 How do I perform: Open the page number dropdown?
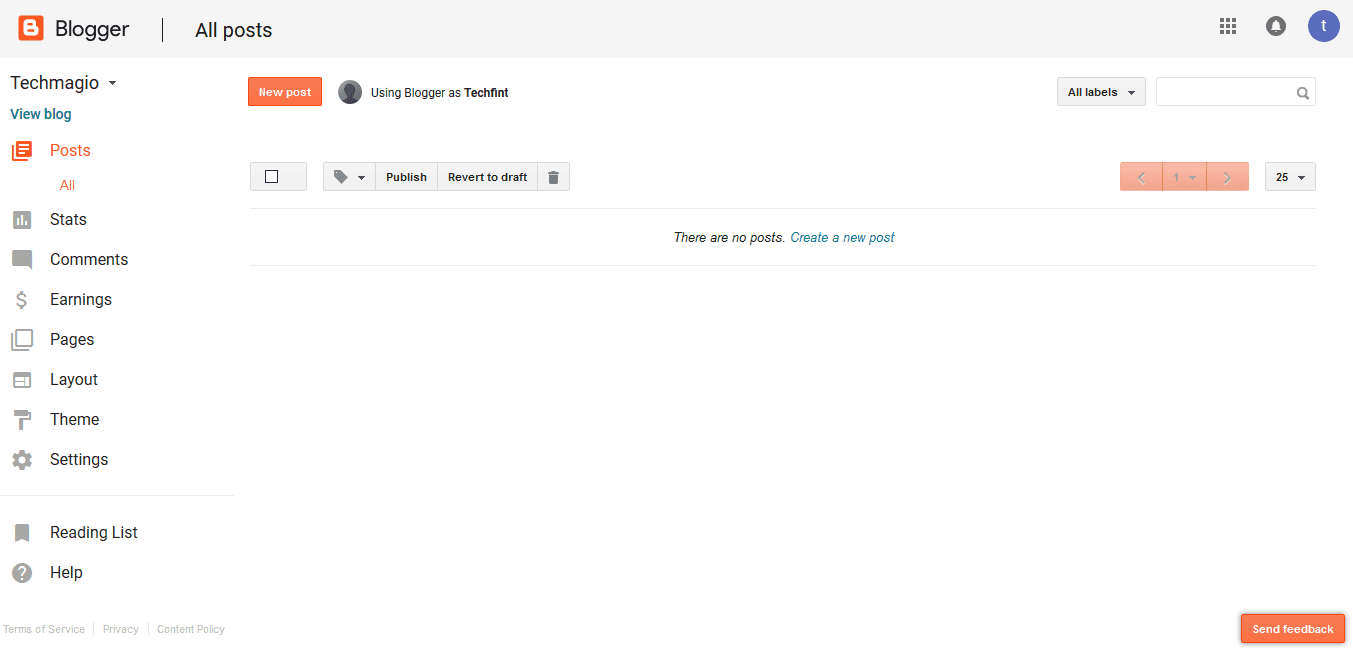coord(1185,177)
